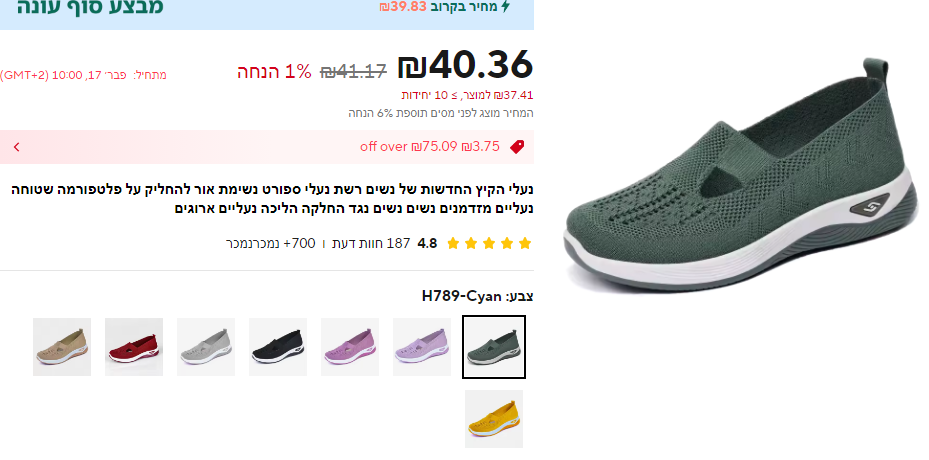The height and width of the screenshot is (460, 929).
Task: Click the product title text
Action: (x=272, y=199)
